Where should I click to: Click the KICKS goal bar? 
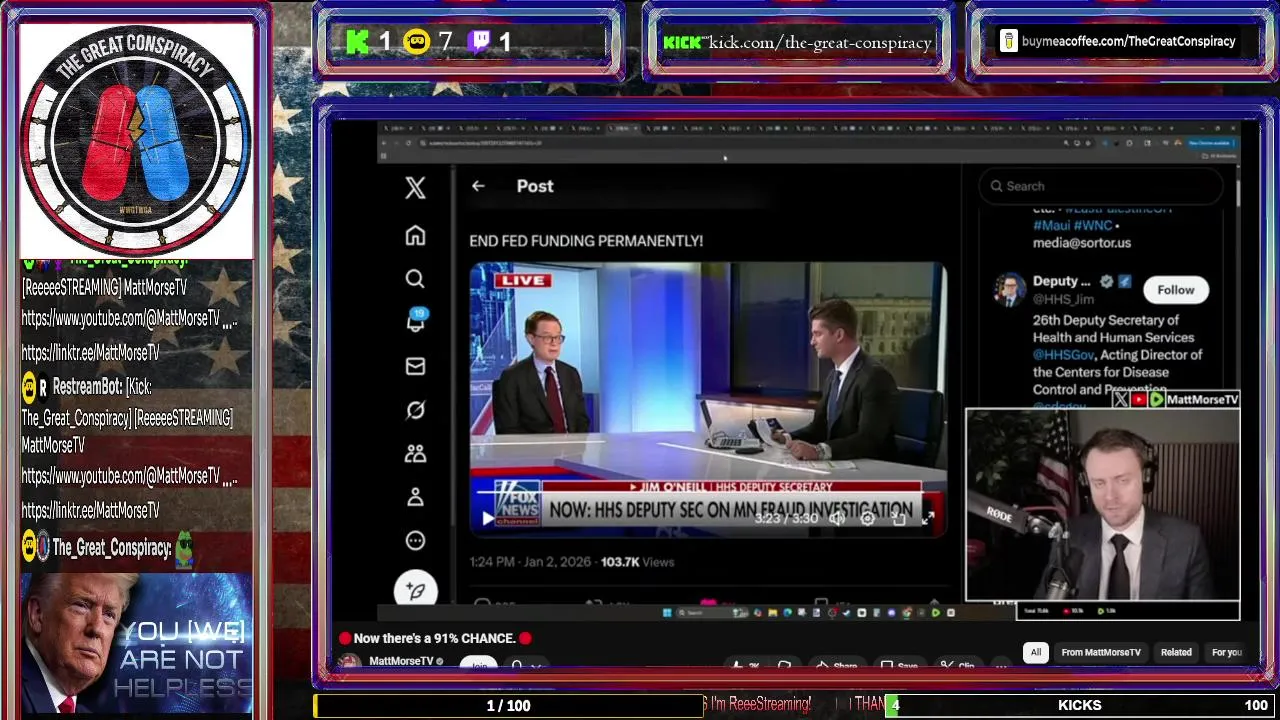click(1080, 705)
